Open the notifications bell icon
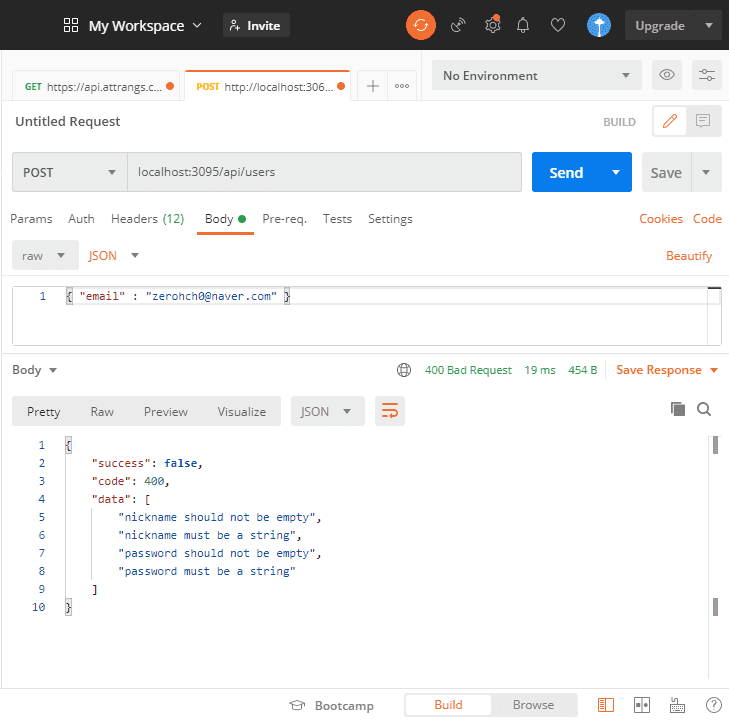Screen dimensions: 729x720 [523, 25]
